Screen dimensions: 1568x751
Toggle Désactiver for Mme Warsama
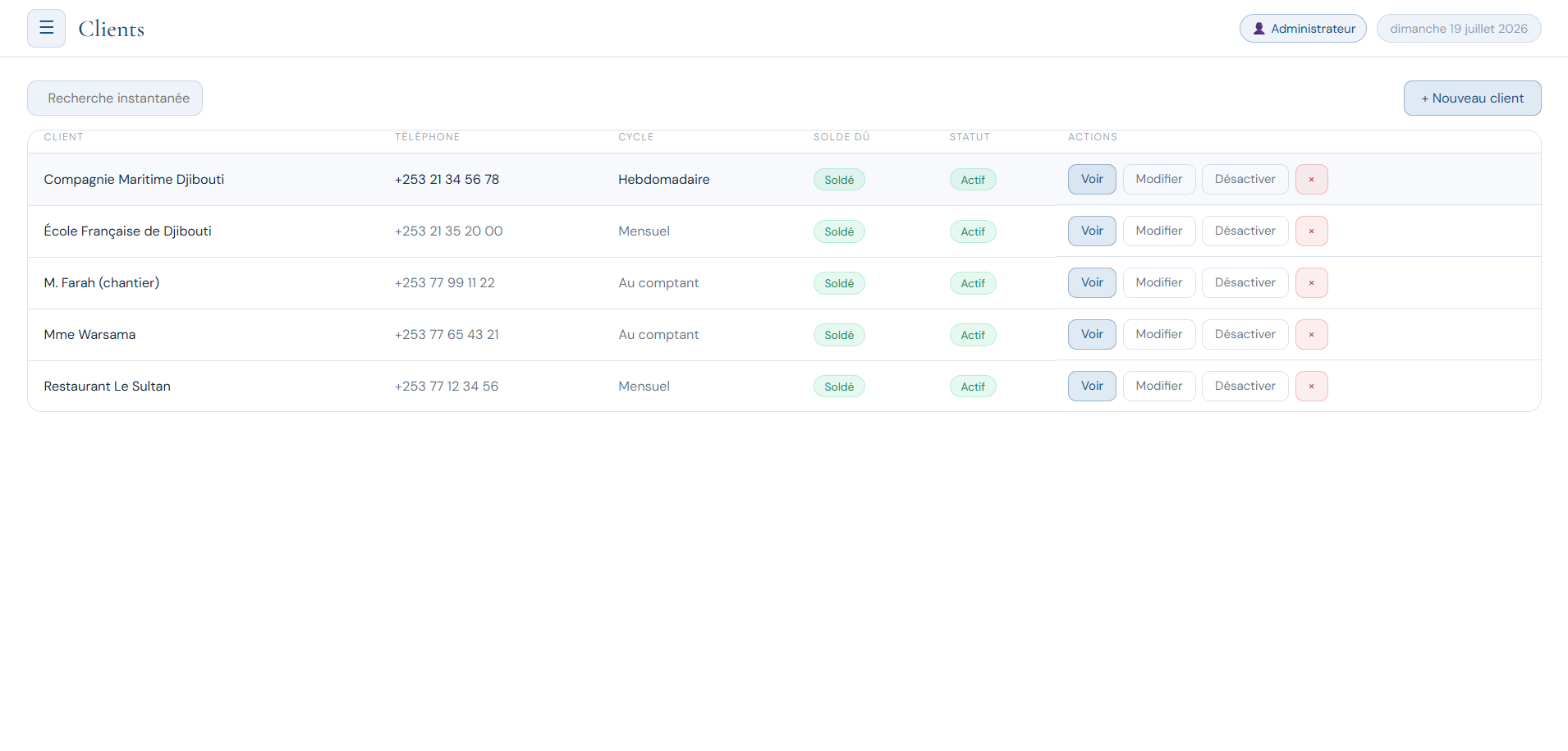[1245, 334]
